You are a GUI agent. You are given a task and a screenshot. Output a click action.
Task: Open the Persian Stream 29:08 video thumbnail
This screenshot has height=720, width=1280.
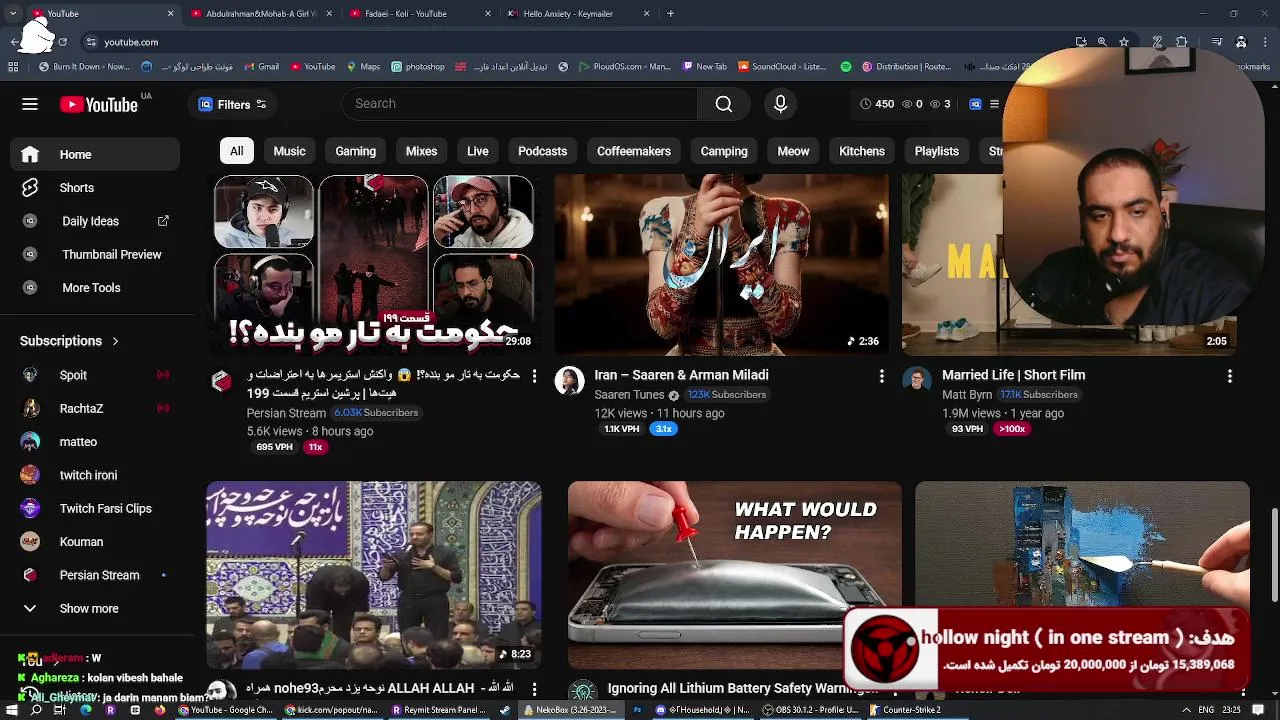tap(374, 264)
